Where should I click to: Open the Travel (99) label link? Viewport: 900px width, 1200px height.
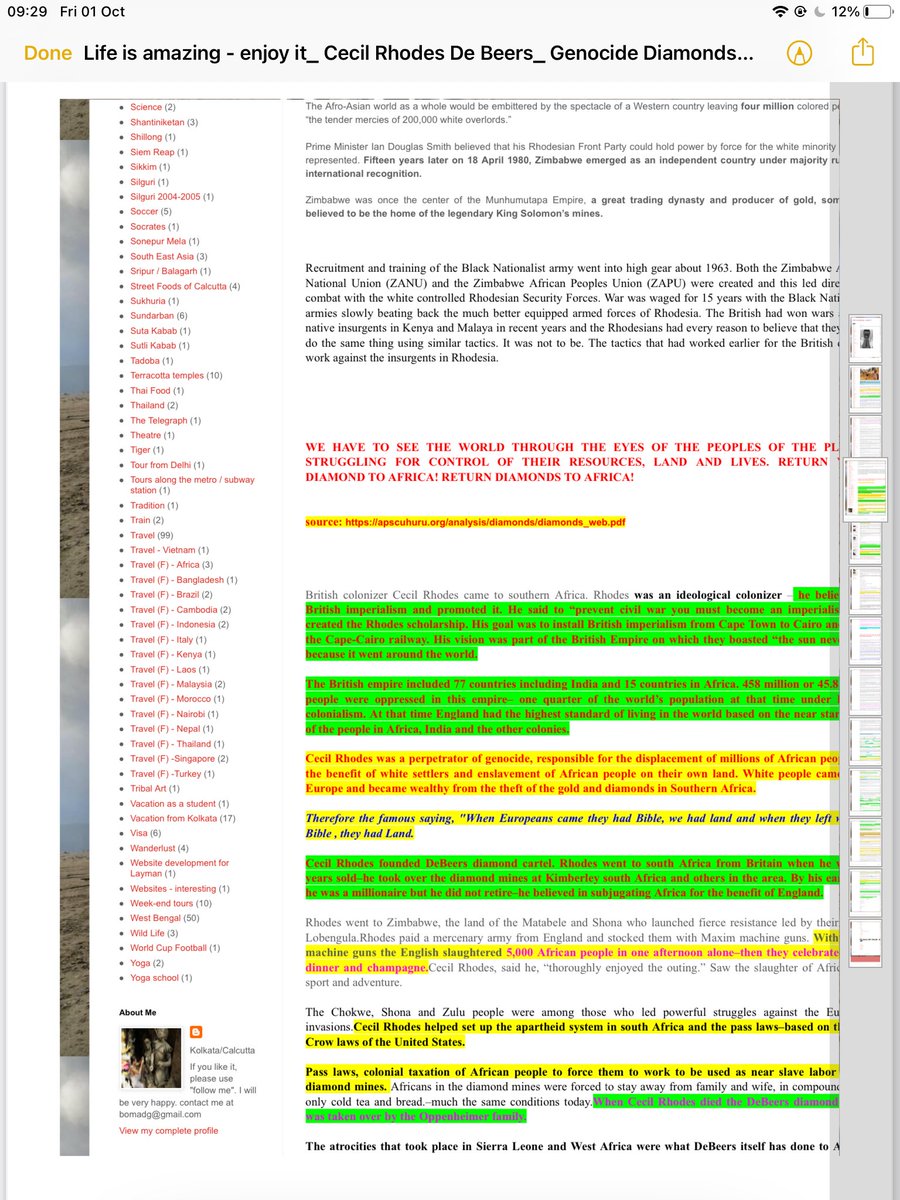click(x=142, y=536)
